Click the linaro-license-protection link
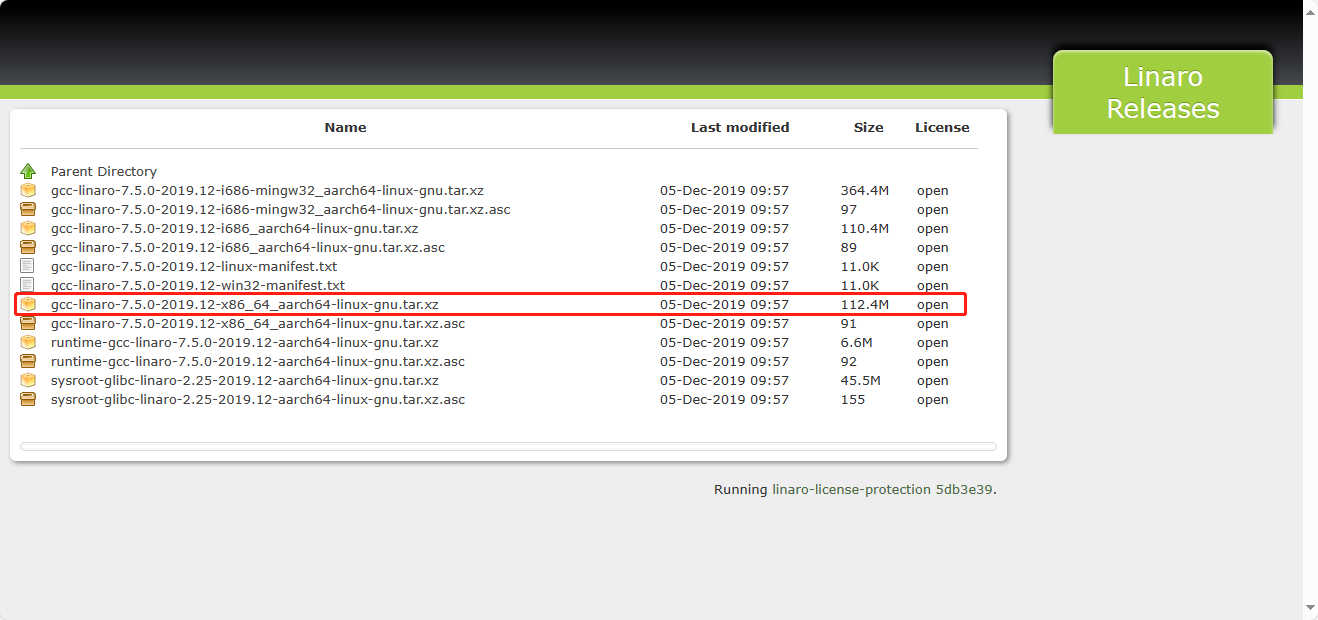 click(851, 490)
